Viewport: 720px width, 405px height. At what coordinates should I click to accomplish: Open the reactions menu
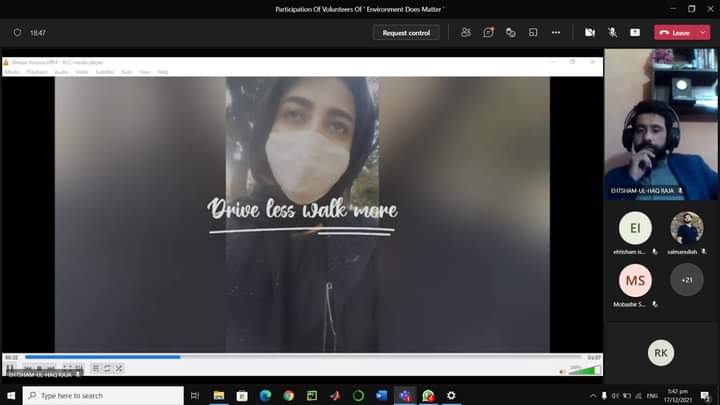tap(511, 32)
